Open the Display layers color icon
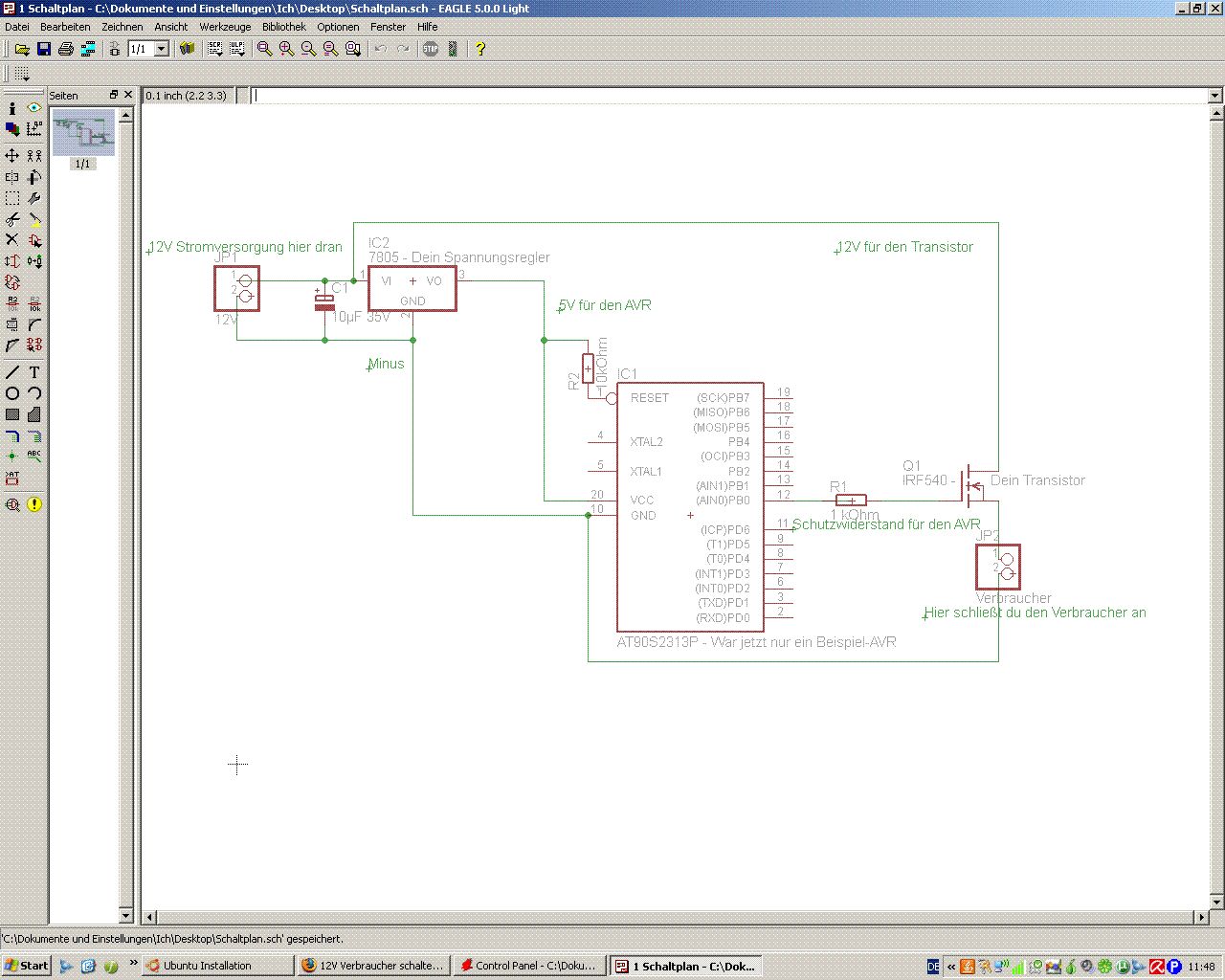 (11, 129)
